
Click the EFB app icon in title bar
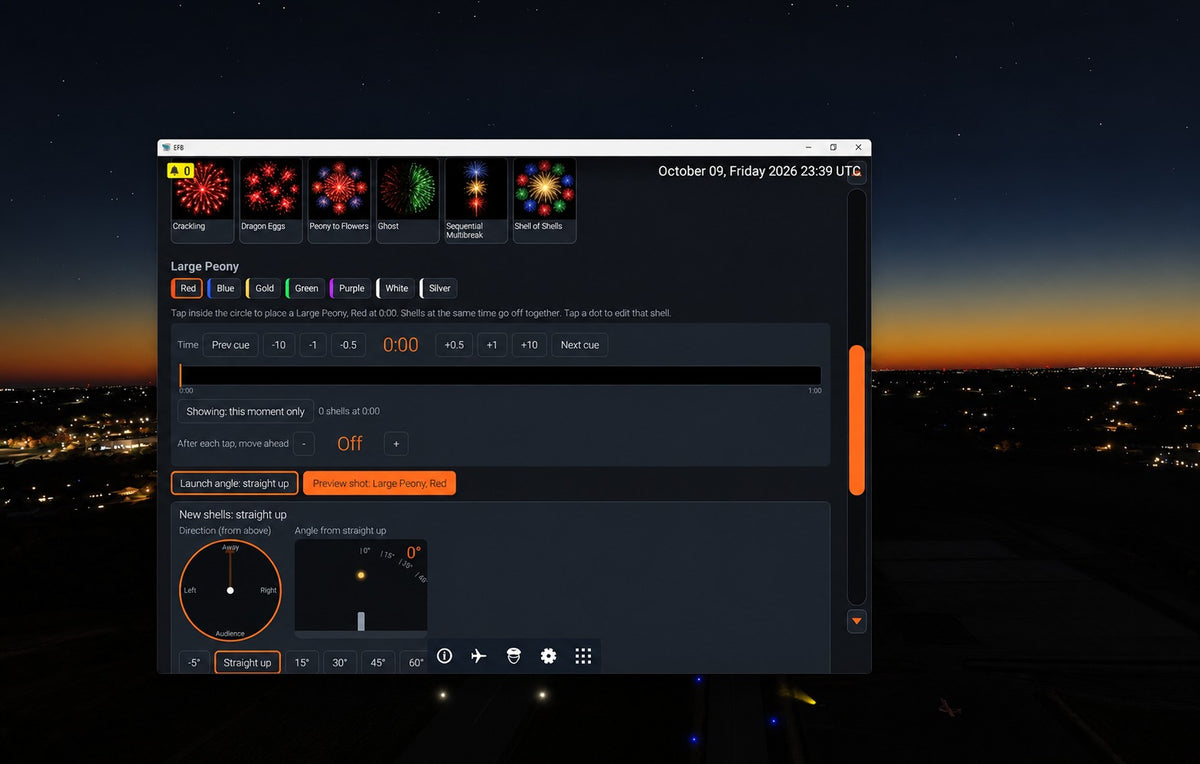[165, 147]
